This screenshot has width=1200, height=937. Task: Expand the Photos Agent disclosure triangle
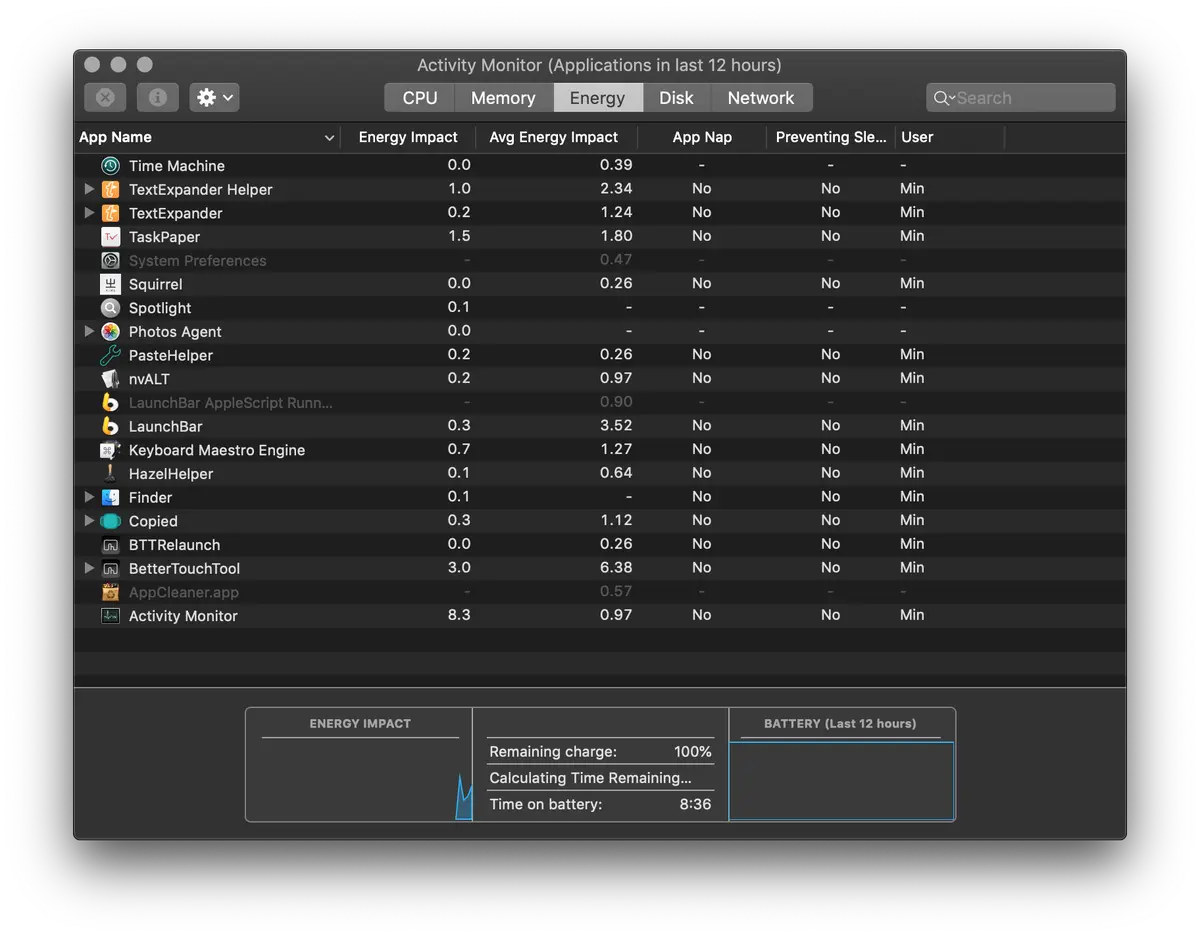coord(89,331)
